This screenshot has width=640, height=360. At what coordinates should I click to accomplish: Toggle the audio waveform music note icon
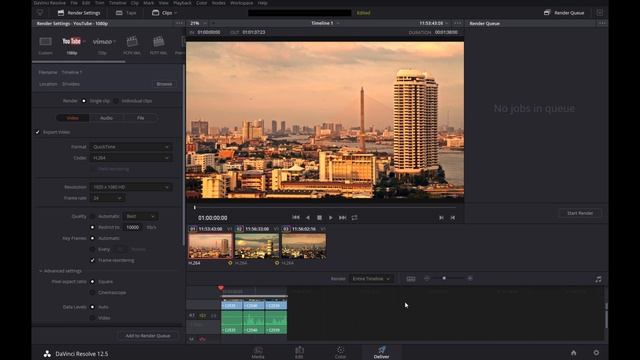(x=598, y=279)
